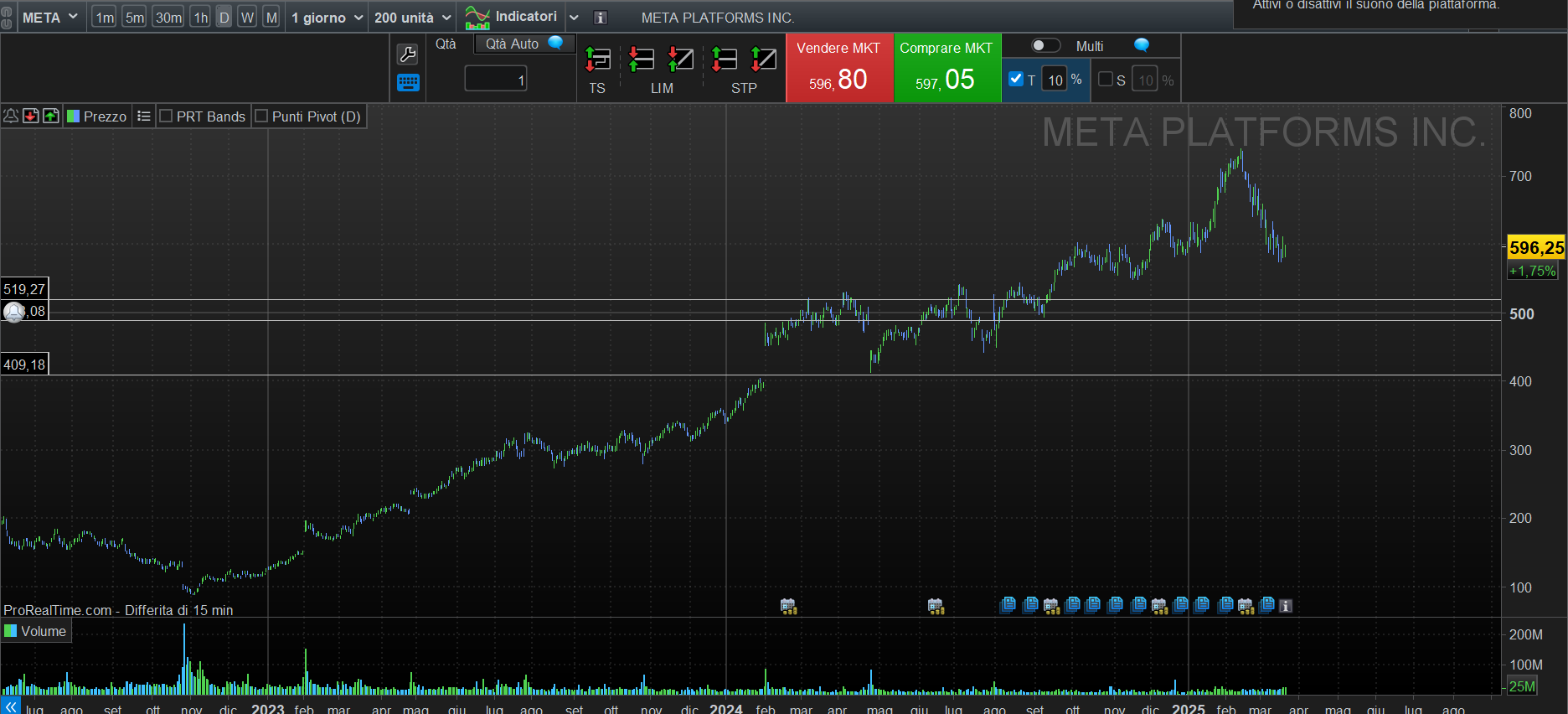Click the chart link chain icon
The width and height of the screenshot is (1568, 714).
coord(7,18)
